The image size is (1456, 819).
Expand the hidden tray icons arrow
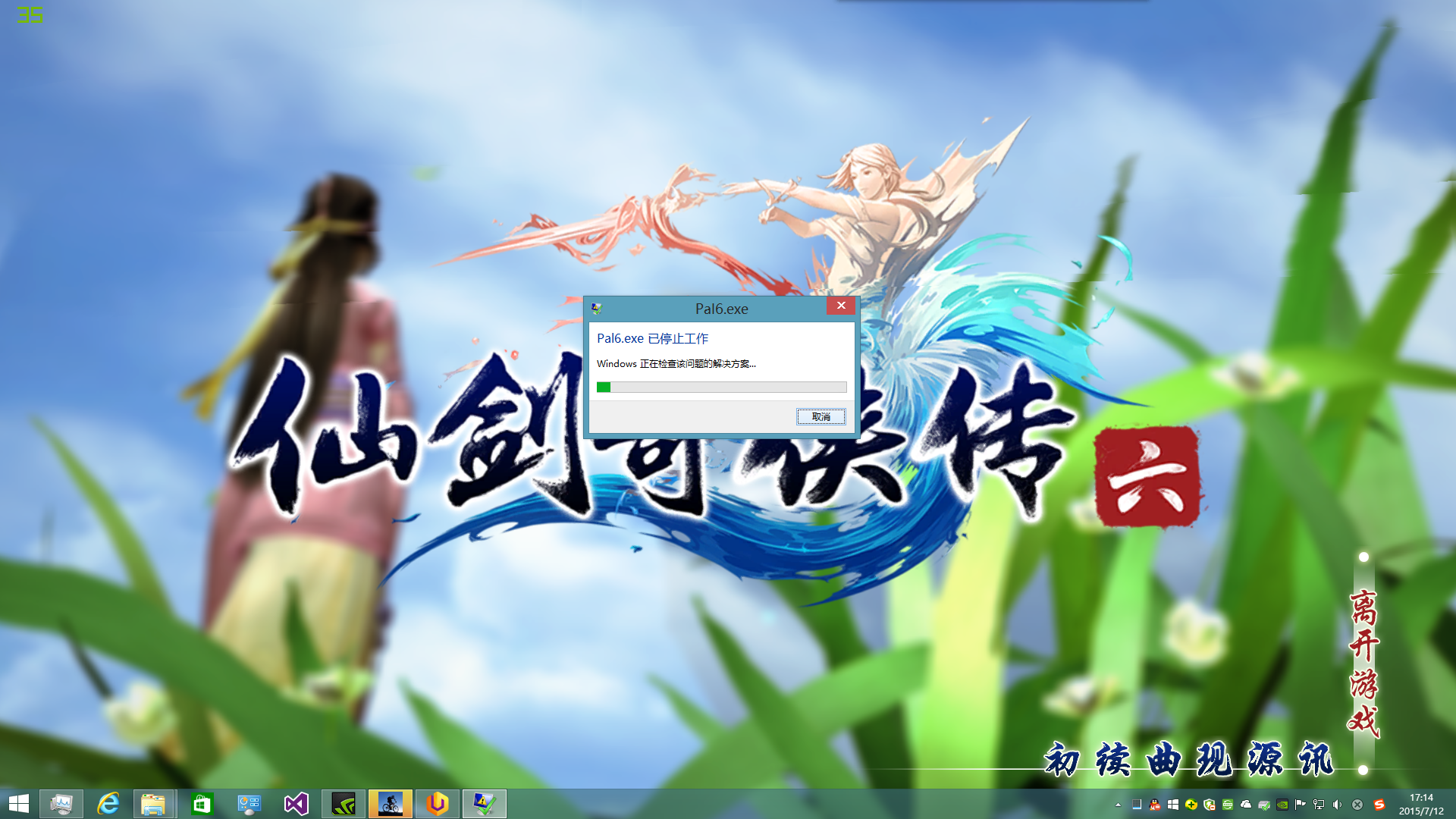coord(1118,805)
